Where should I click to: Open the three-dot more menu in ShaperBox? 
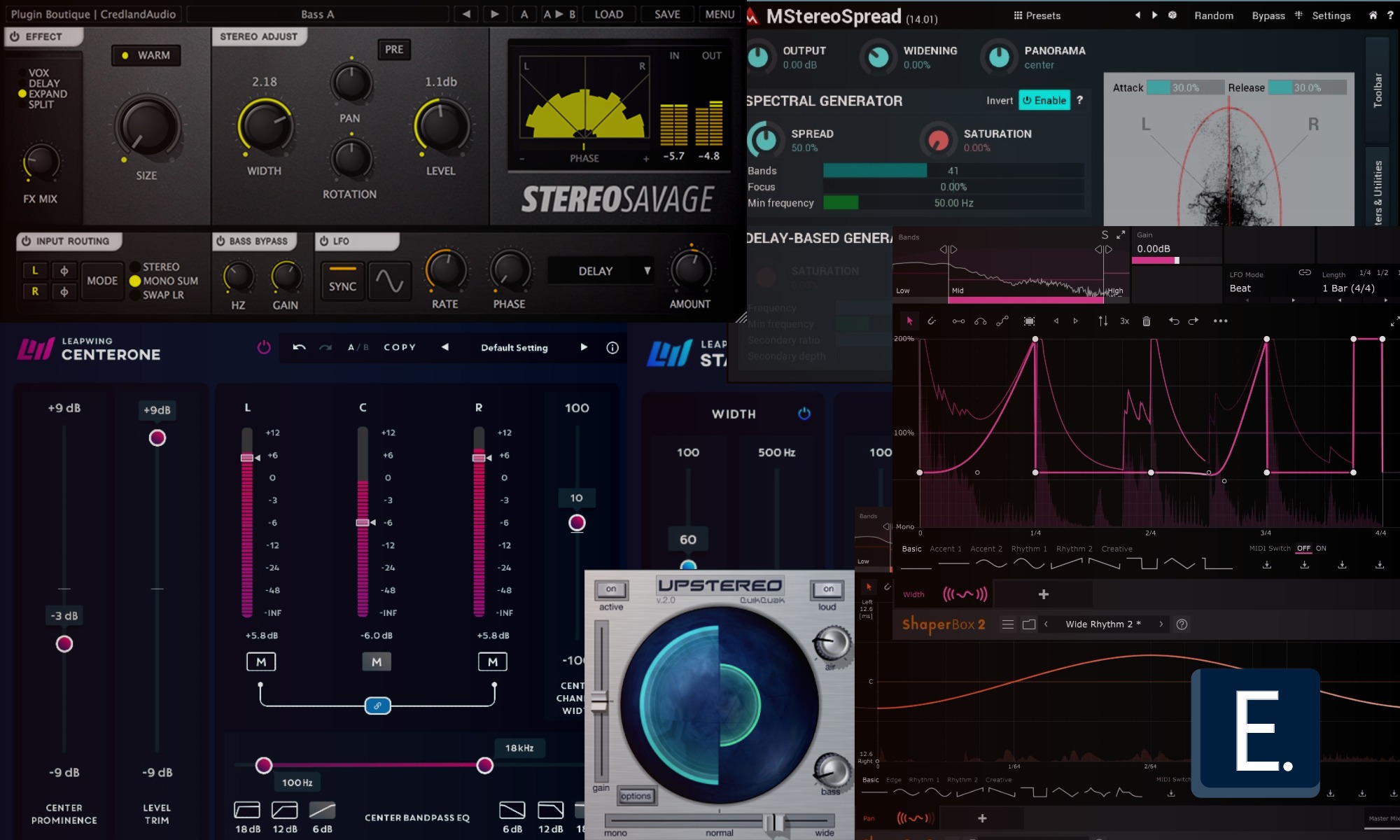click(1221, 321)
